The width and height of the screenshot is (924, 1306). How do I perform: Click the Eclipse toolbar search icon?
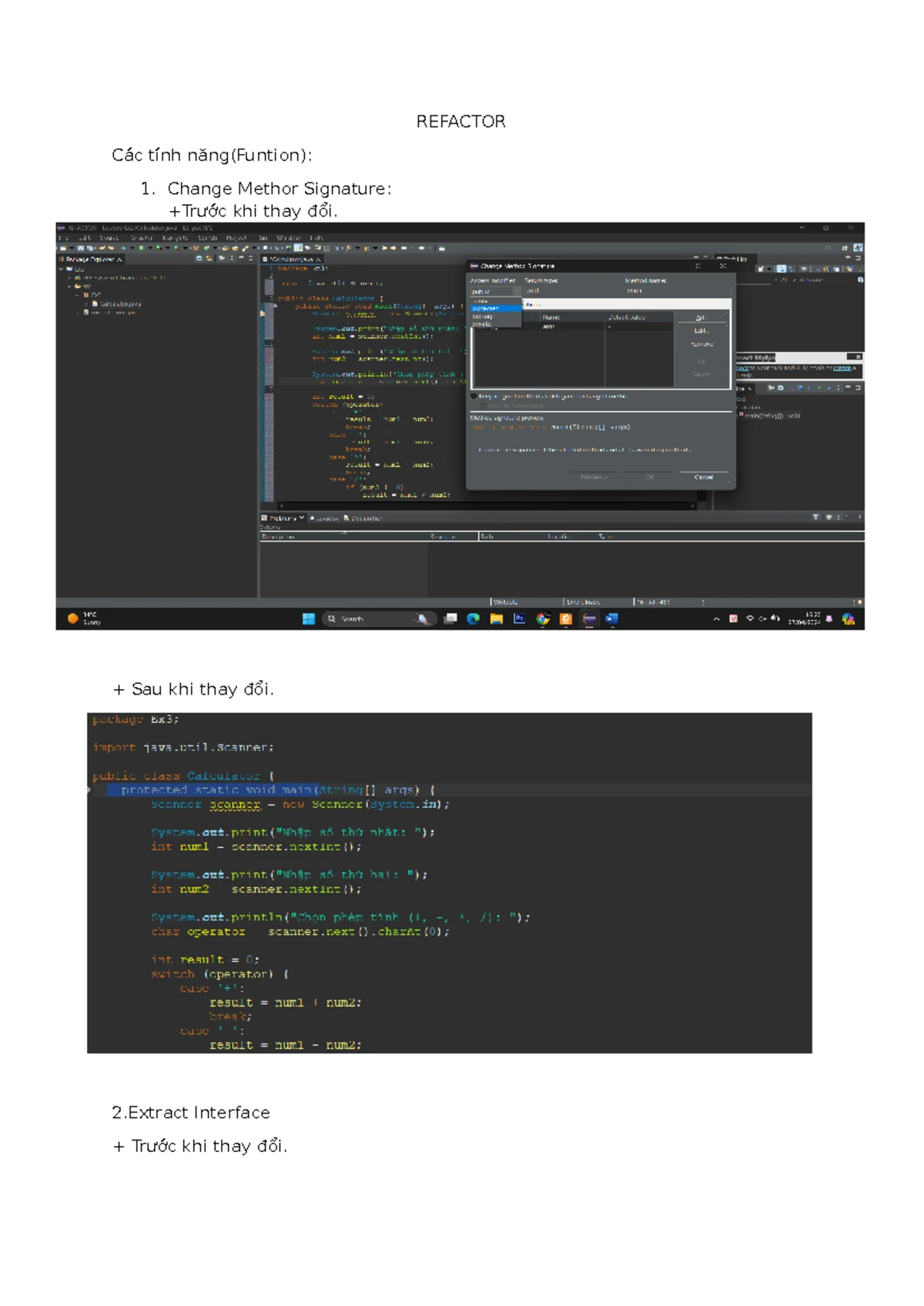[x=829, y=248]
